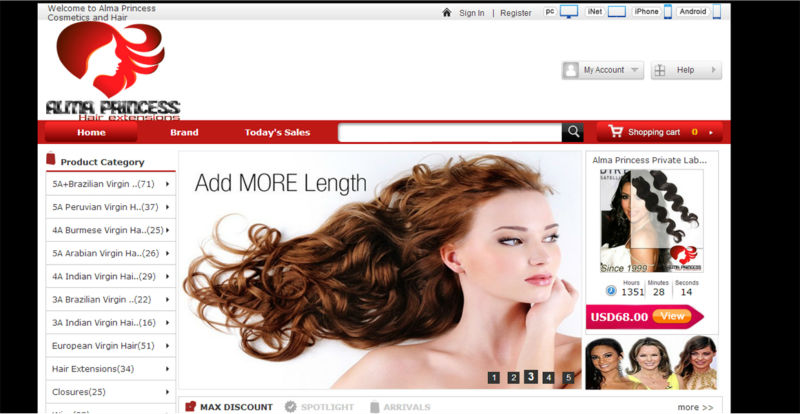Viewport: 800px width, 414px height.
Task: Open the Register link
Action: tap(515, 13)
